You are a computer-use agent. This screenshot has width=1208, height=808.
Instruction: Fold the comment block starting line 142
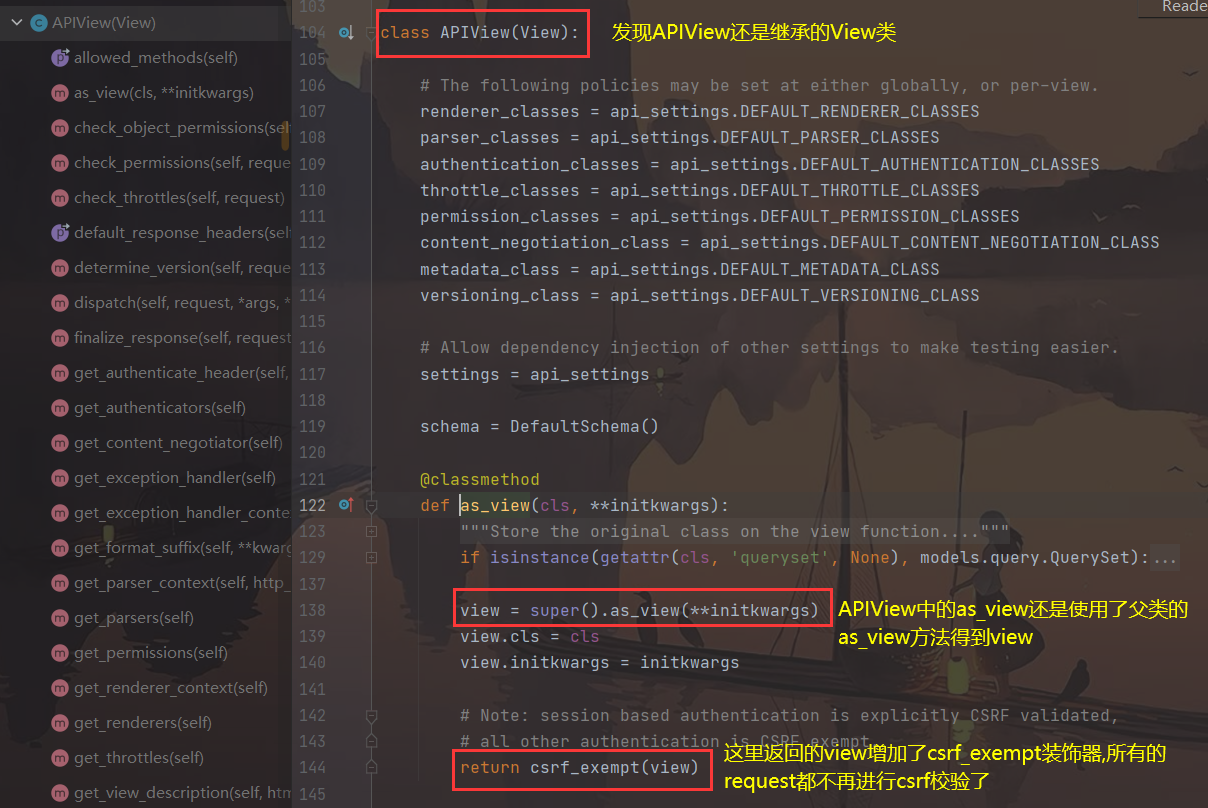pyautogui.click(x=371, y=716)
